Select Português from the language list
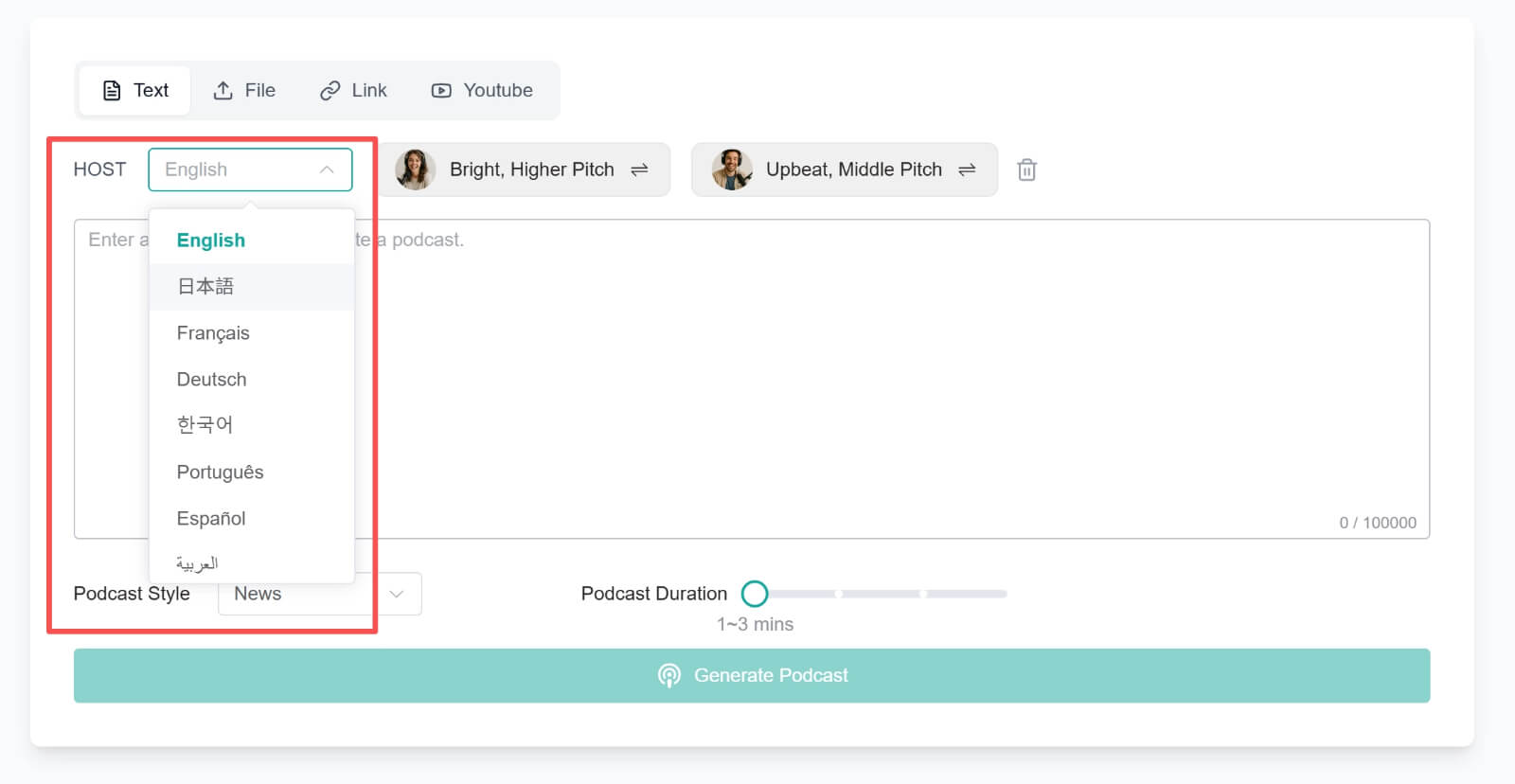Screen dimensions: 1515x784 220,472
